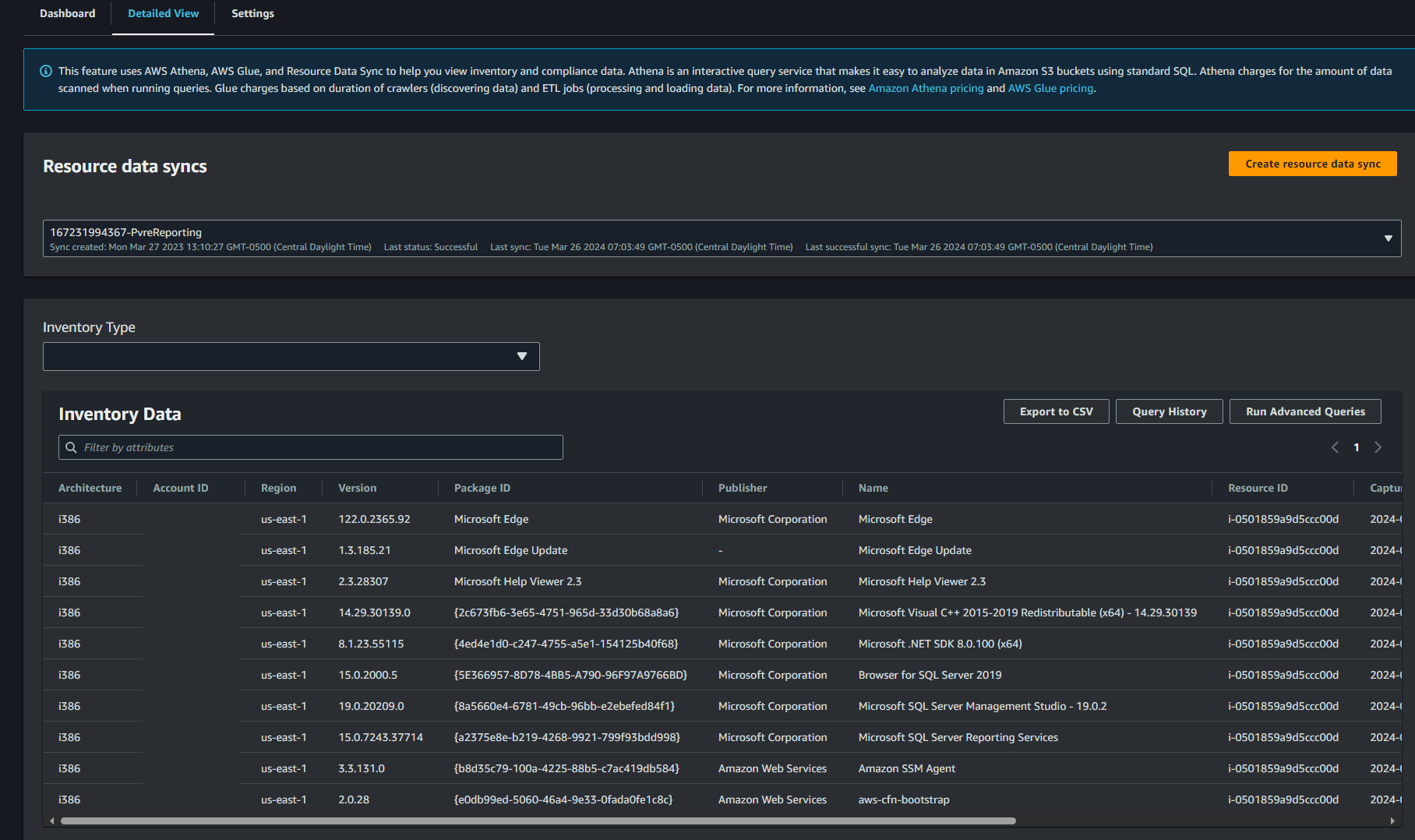
Task: Click the scroll-right arrow of the table scrollbar
Action: 1392,821
